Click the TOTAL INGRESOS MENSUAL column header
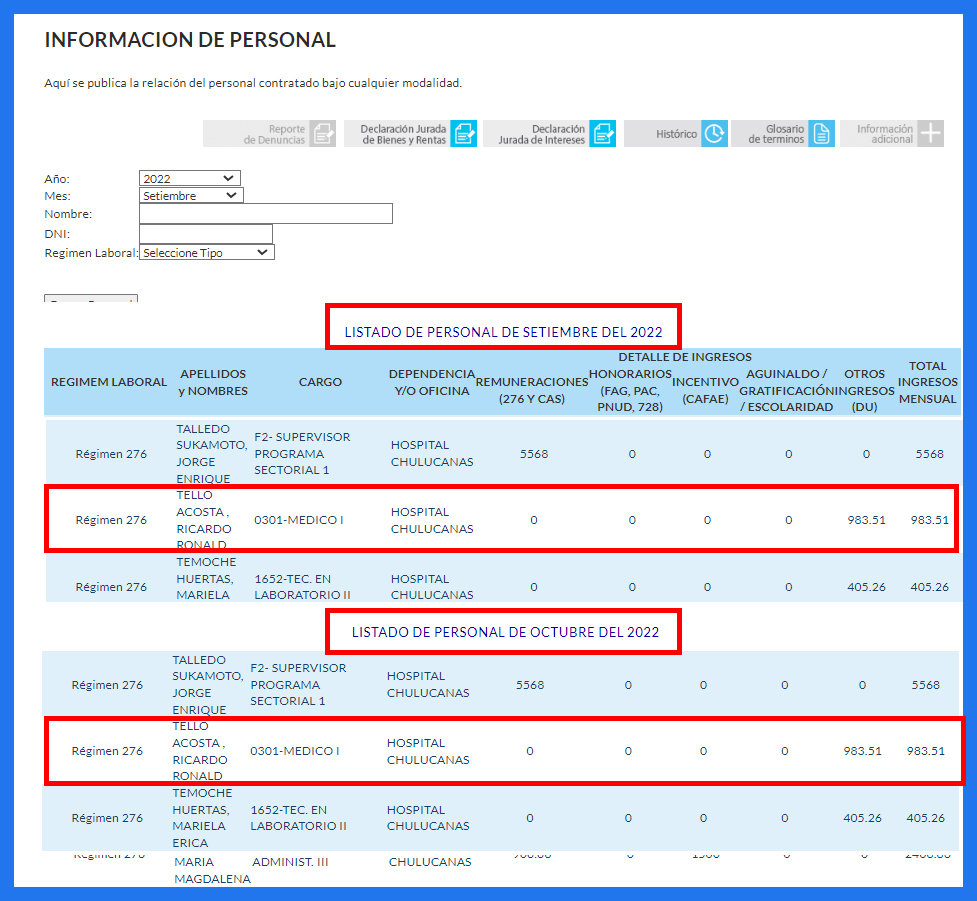 (928, 382)
